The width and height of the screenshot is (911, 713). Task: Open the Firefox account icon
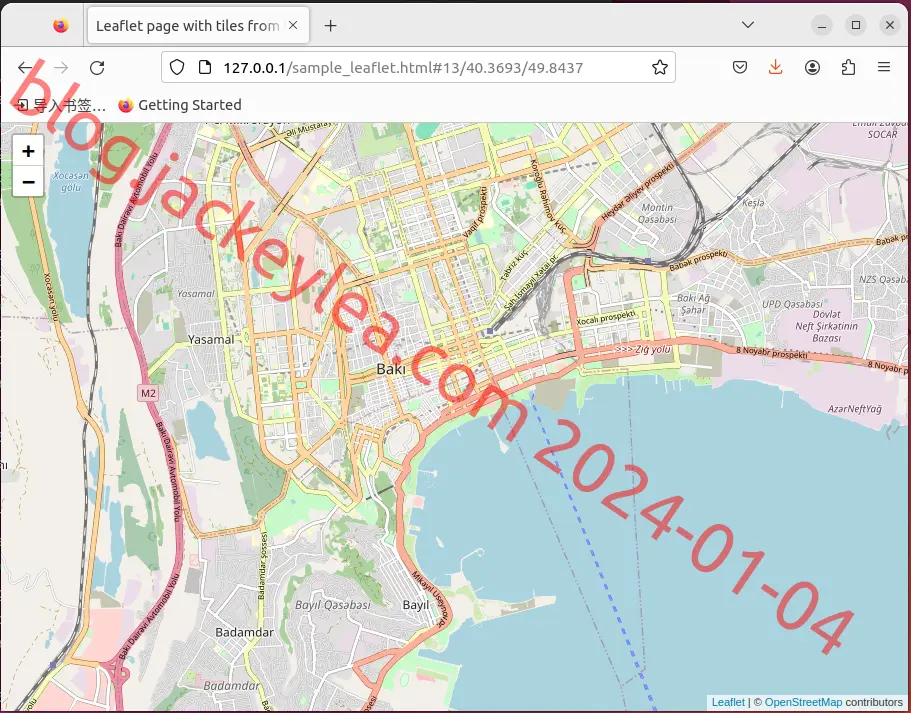tap(812, 67)
